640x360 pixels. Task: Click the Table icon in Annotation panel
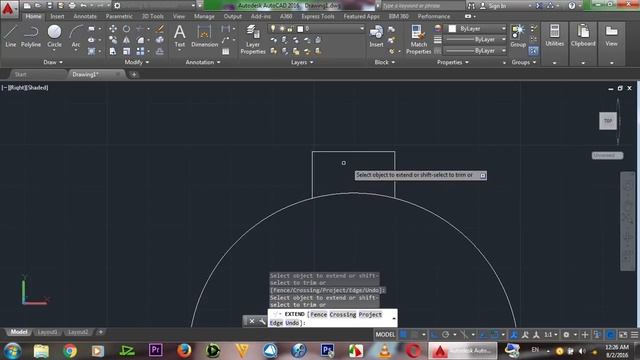[226, 51]
